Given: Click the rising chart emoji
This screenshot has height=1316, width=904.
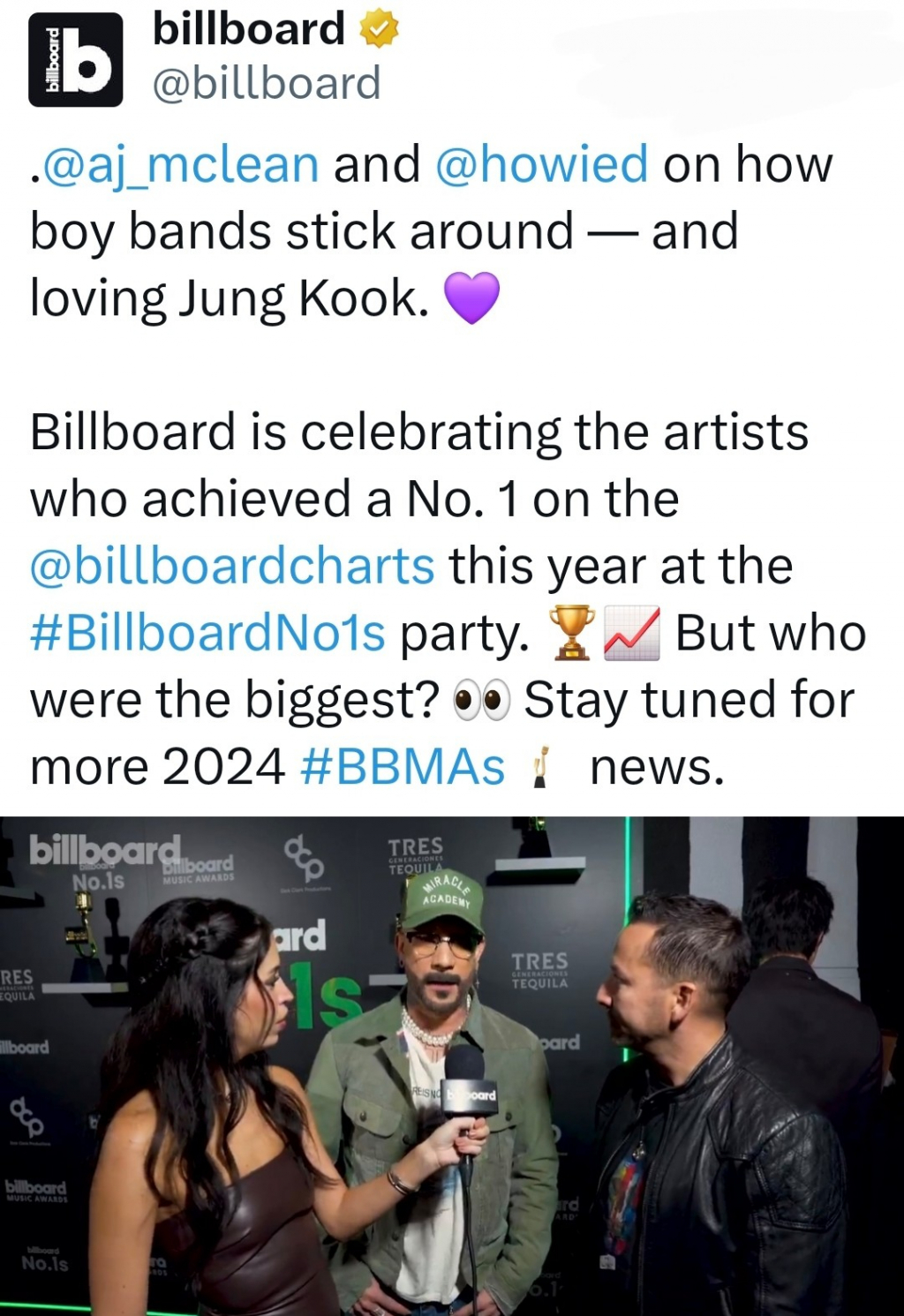Looking at the screenshot, I should [631, 633].
